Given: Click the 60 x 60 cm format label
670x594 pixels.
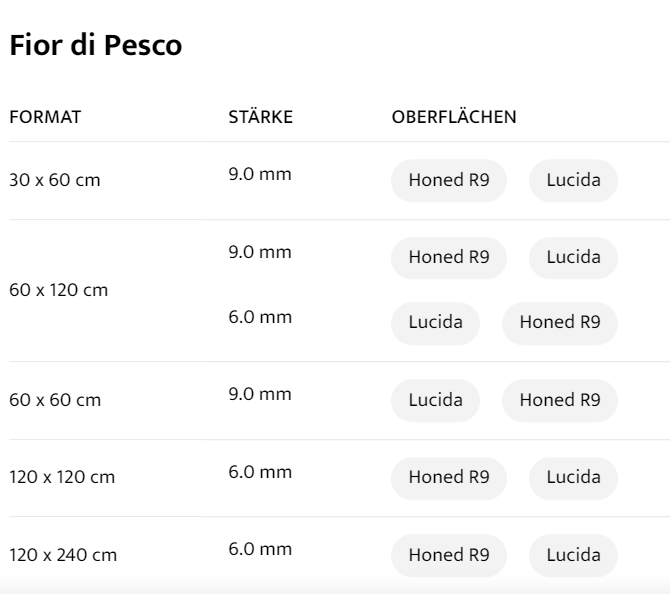Looking at the screenshot, I should coord(55,400).
